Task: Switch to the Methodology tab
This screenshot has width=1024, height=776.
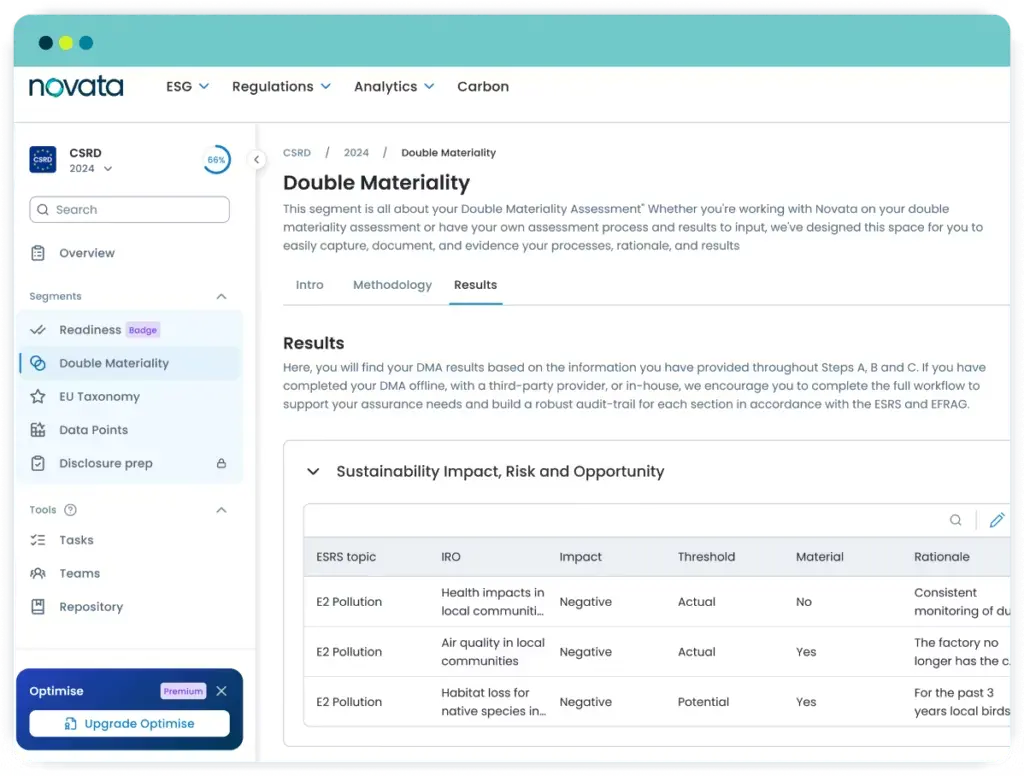Action: [x=392, y=285]
